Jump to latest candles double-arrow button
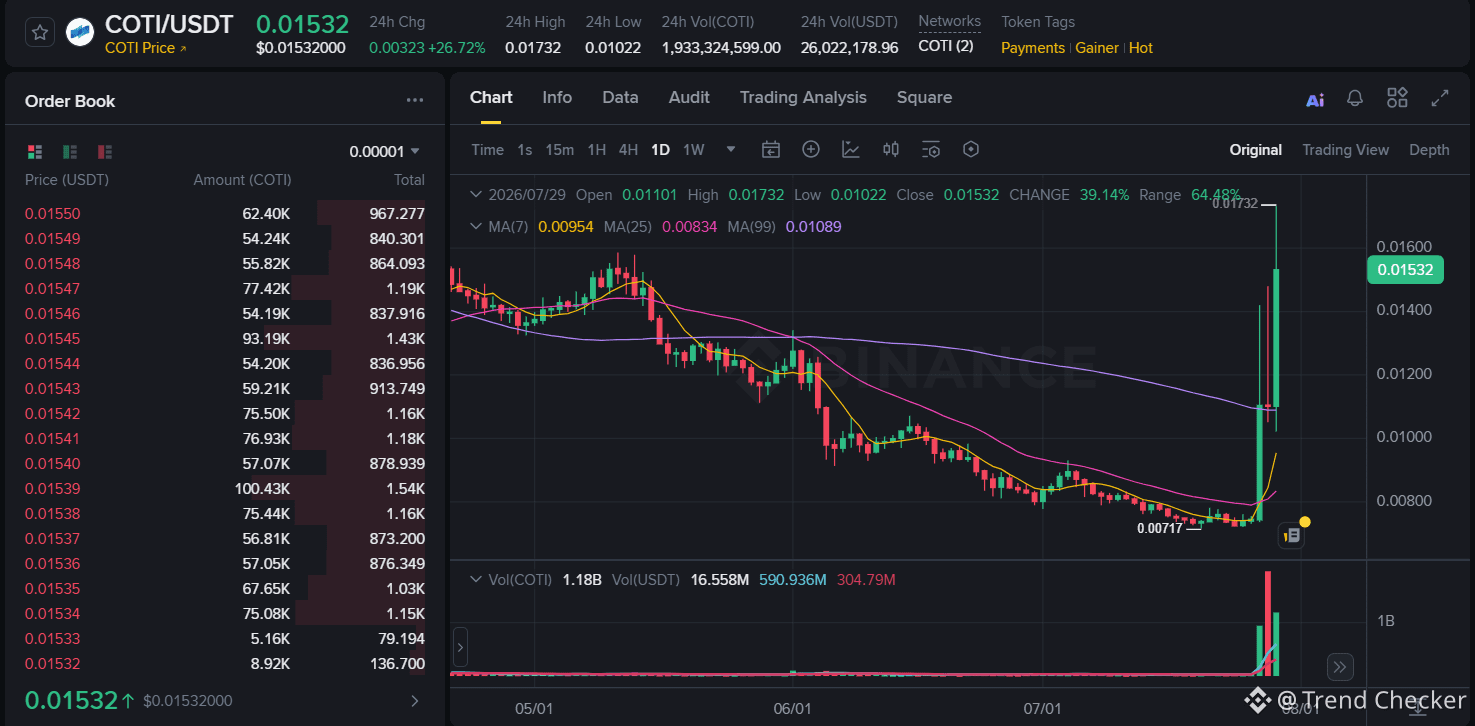The width and height of the screenshot is (1475, 726). click(x=1340, y=667)
